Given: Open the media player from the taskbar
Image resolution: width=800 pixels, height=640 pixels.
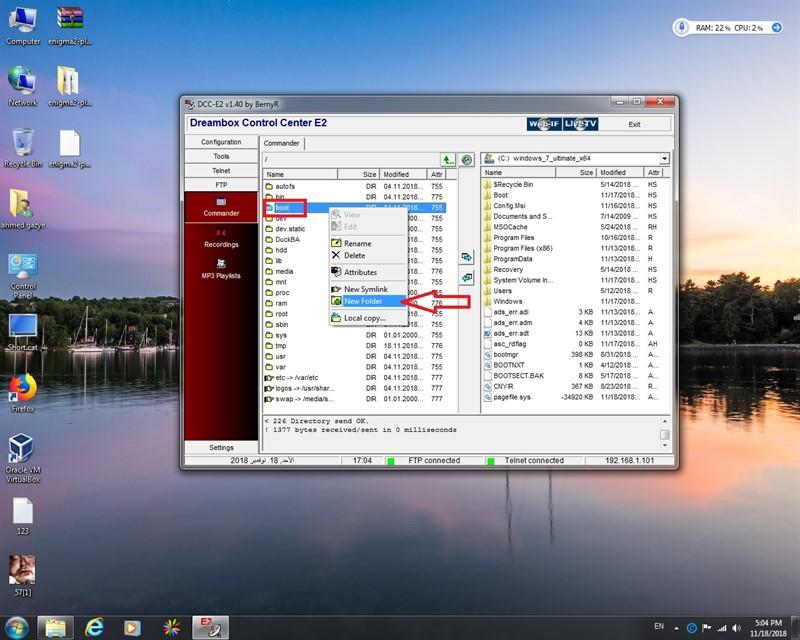Looking at the screenshot, I should click(132, 628).
